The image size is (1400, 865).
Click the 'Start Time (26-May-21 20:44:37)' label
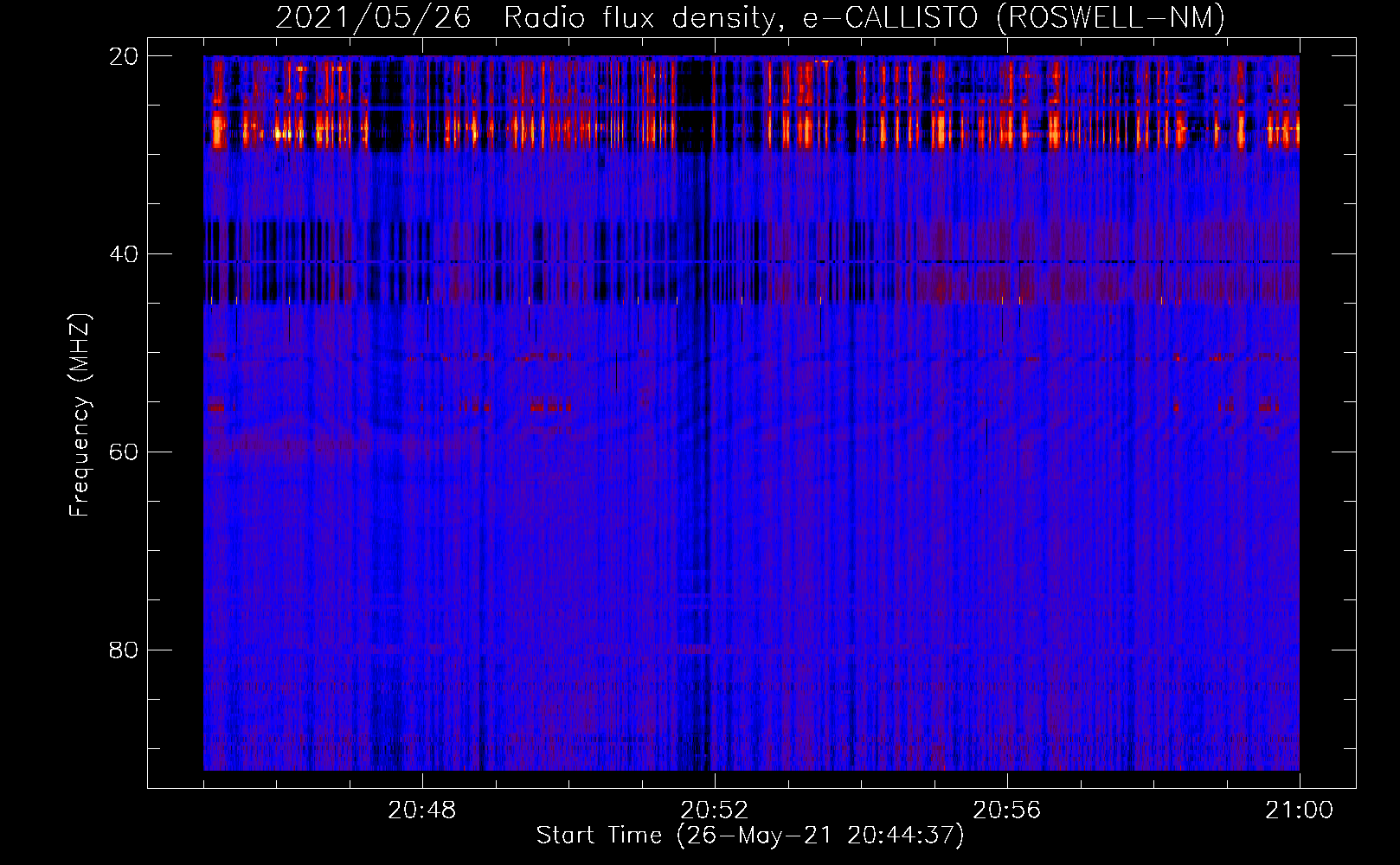coord(750,836)
